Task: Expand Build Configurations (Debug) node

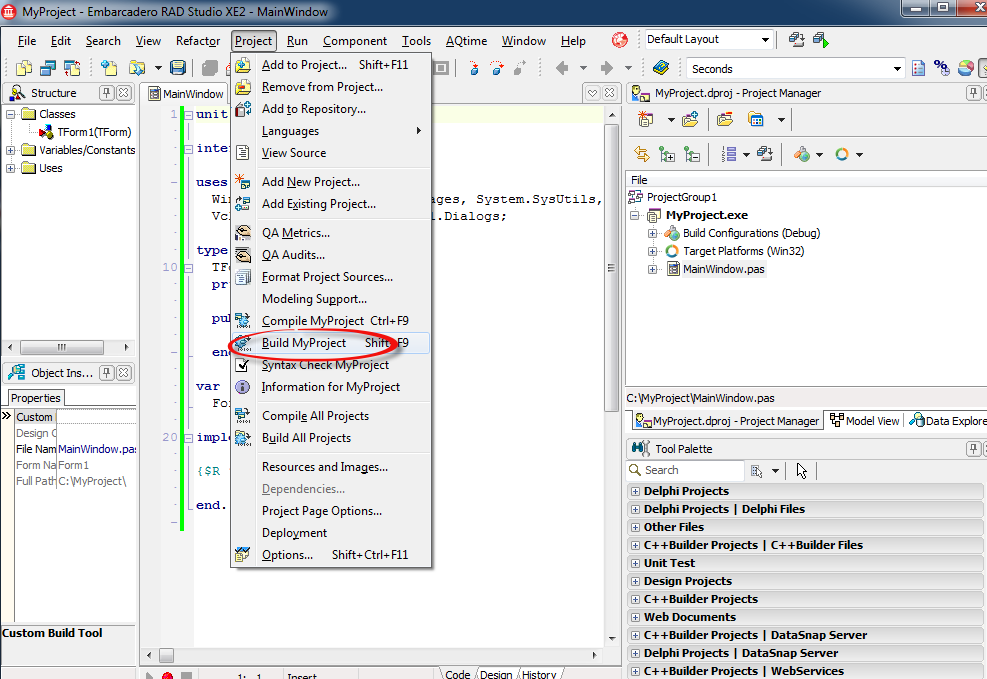Action: 653,233
